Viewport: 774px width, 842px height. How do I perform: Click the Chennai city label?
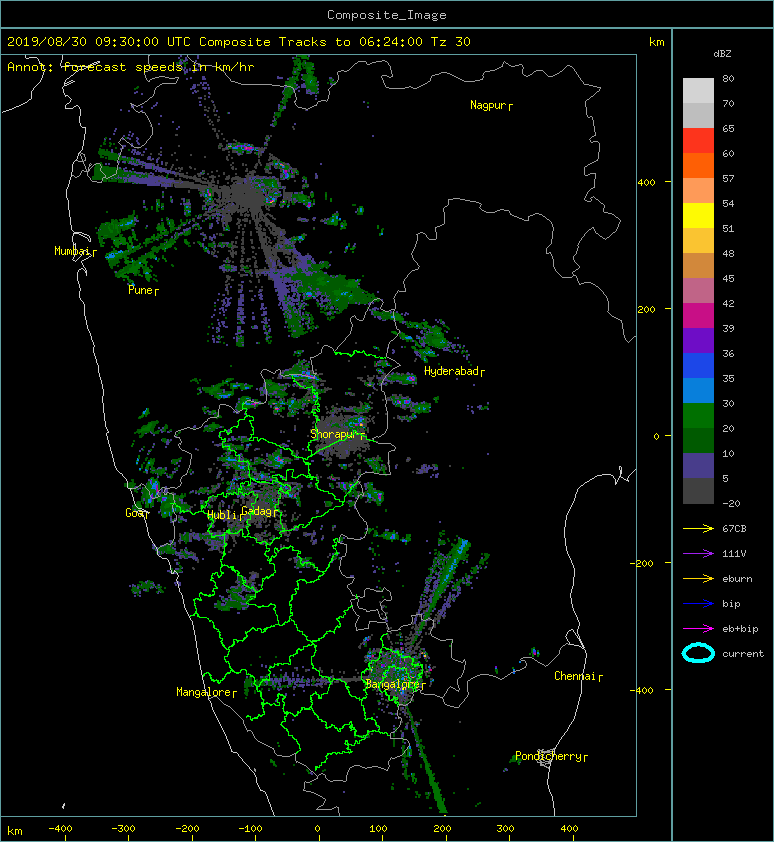575,676
